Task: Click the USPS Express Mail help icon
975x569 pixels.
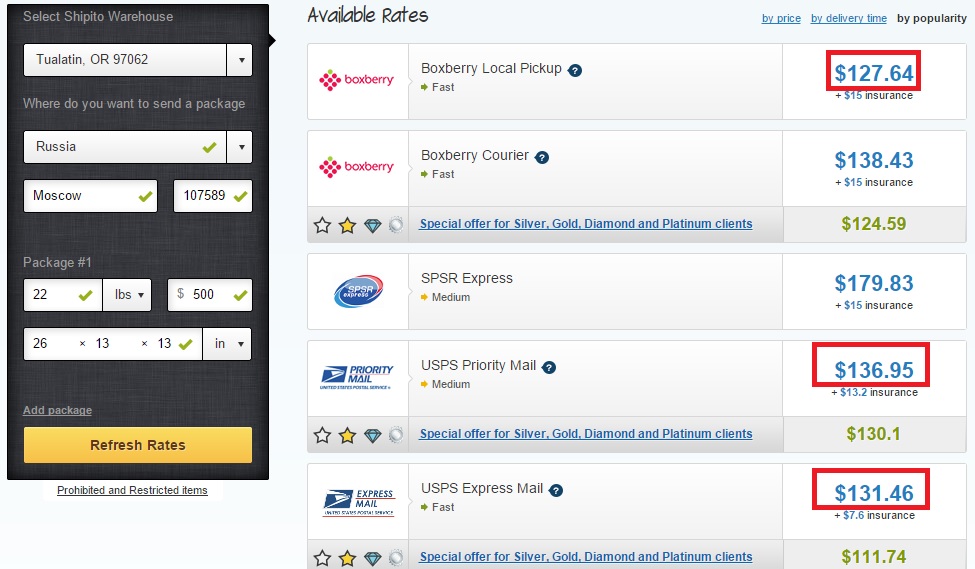Action: point(557,491)
